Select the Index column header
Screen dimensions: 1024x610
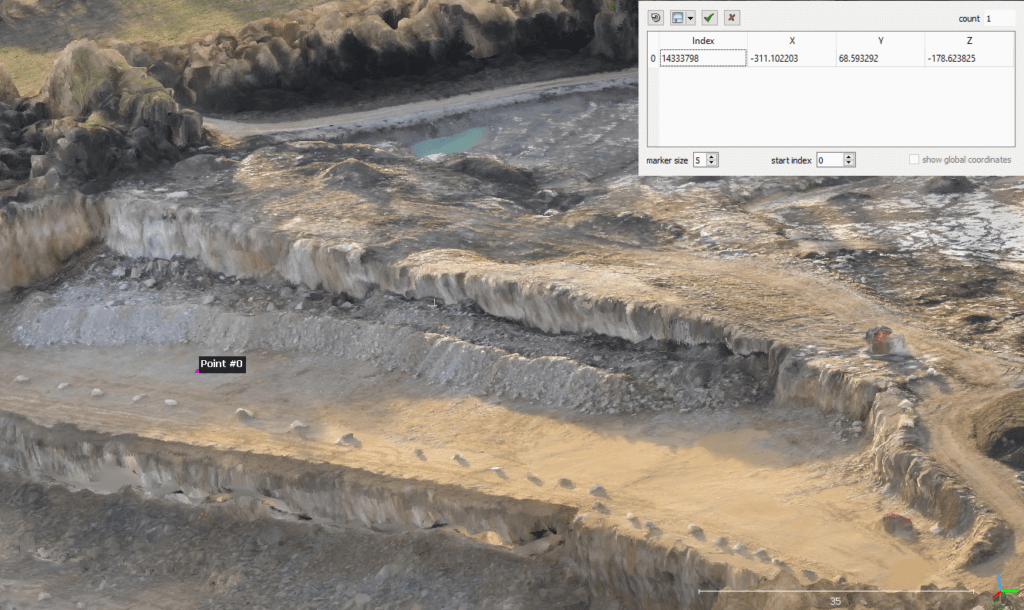click(x=703, y=40)
